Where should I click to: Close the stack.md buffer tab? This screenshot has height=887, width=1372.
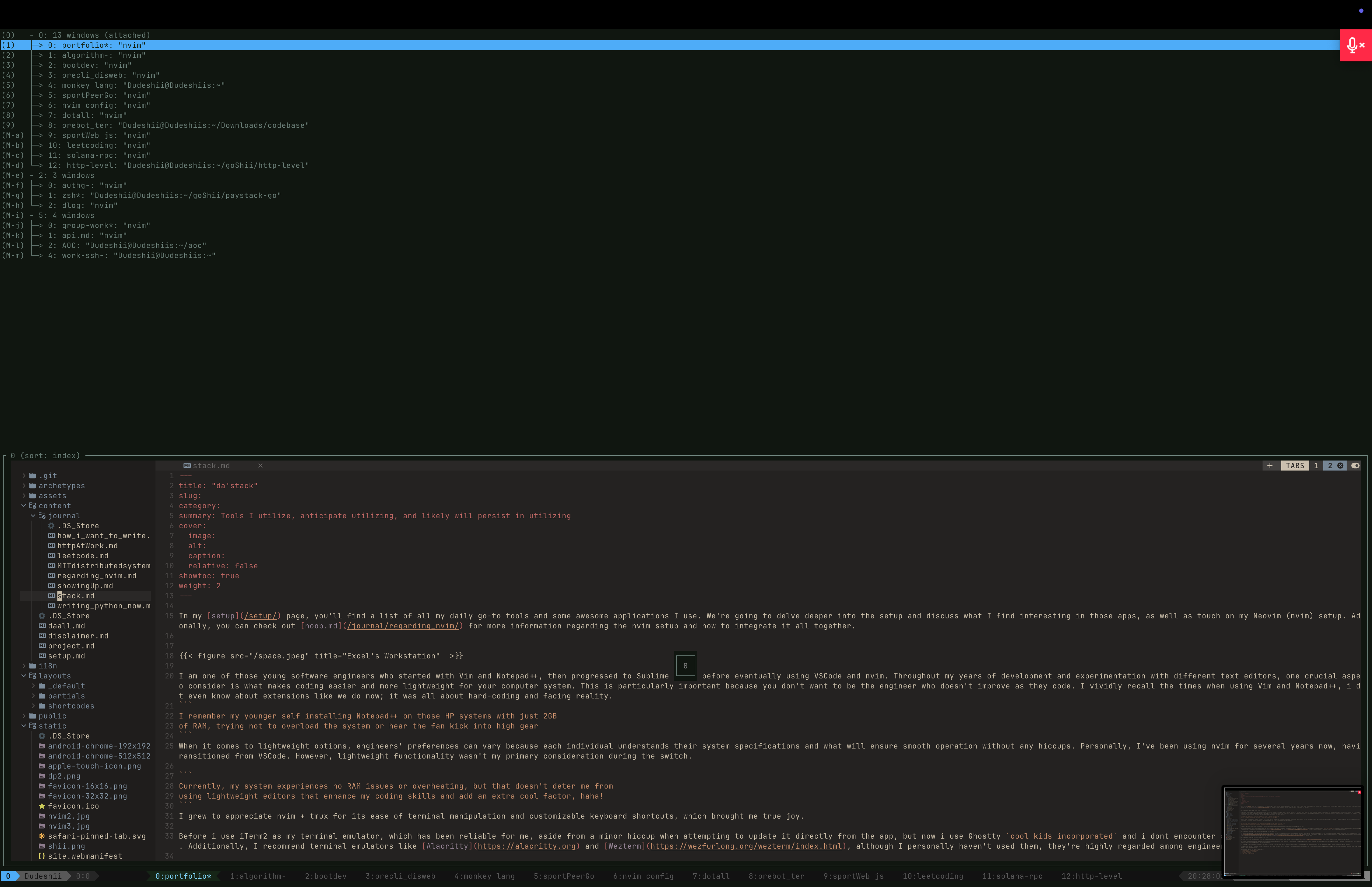(260, 466)
